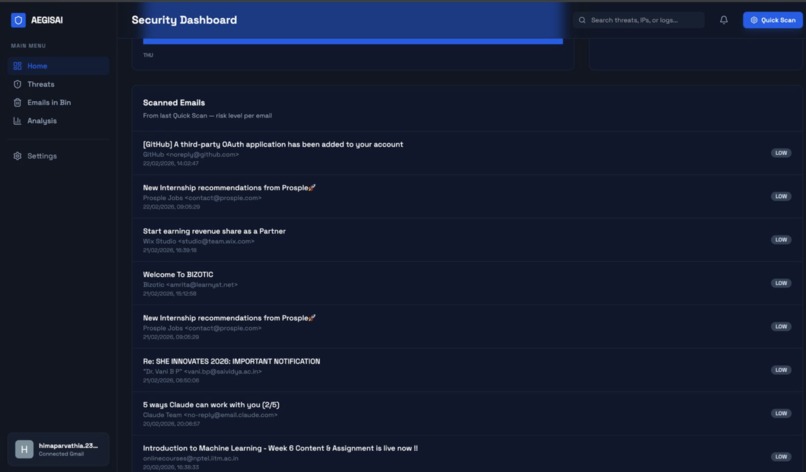Open 5 ways Claude can work with you email
806x472 pixels.
click(468, 413)
